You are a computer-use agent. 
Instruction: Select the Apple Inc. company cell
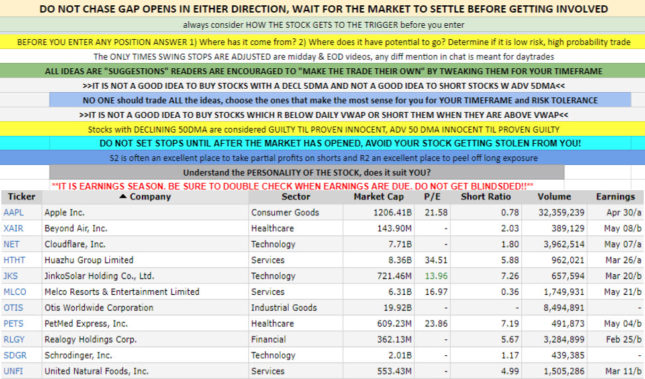point(145,212)
